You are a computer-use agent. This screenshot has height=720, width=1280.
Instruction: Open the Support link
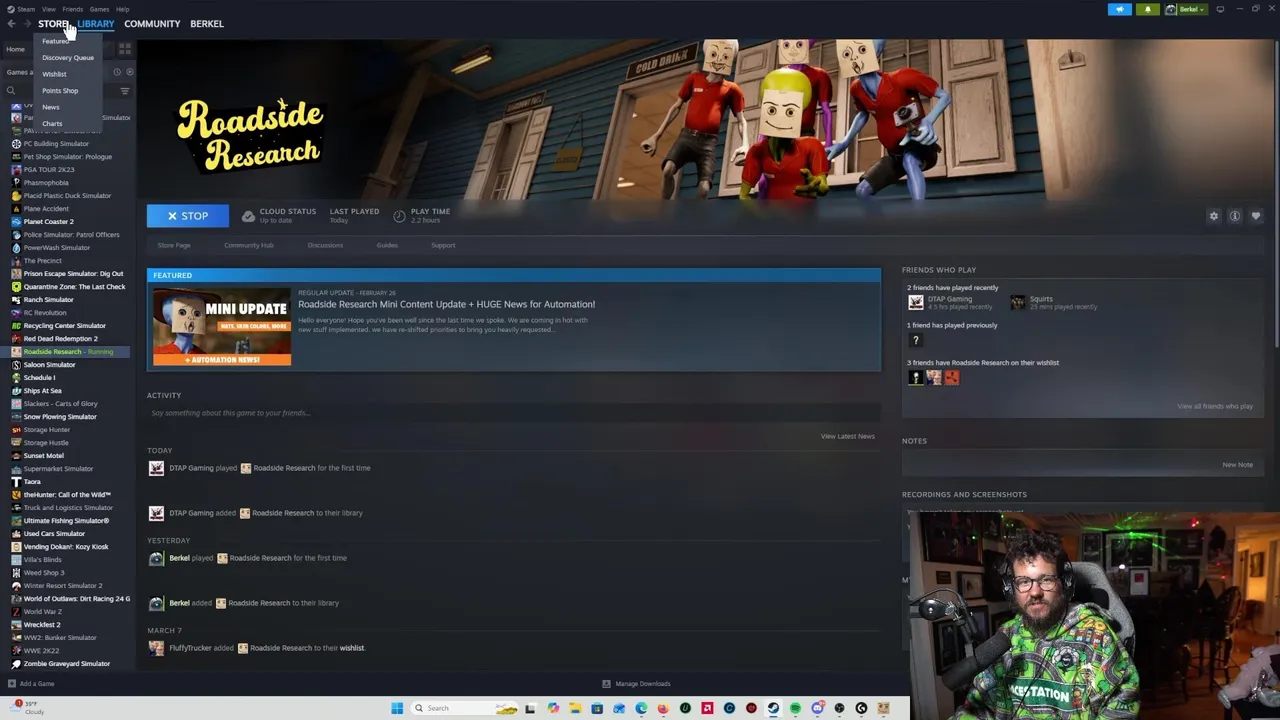[443, 245]
